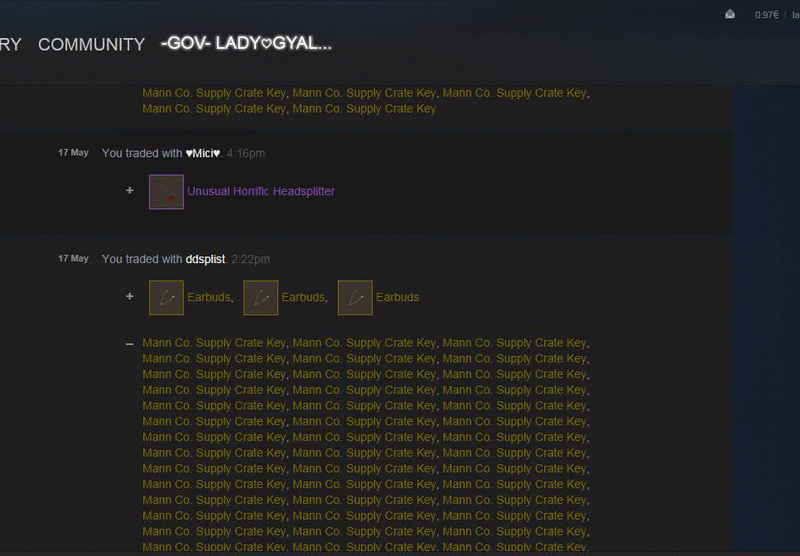Click the third Earbuds item thumbnail

355,297
